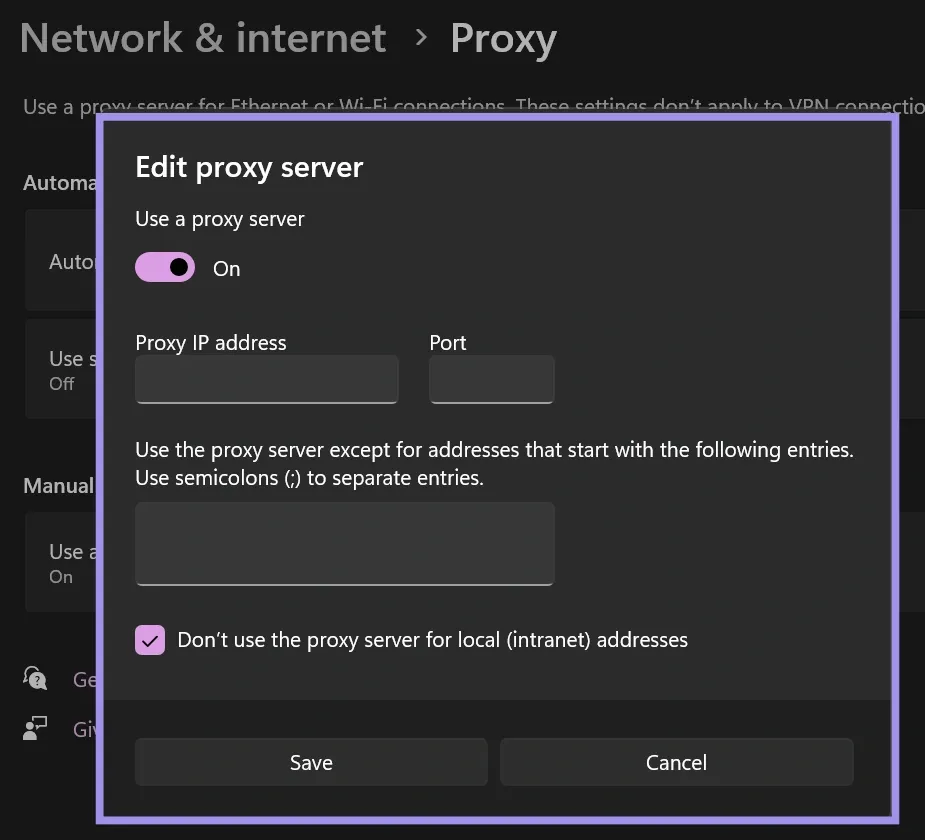Open the manual Use a proxy server row
925x840 pixels.
62,562
